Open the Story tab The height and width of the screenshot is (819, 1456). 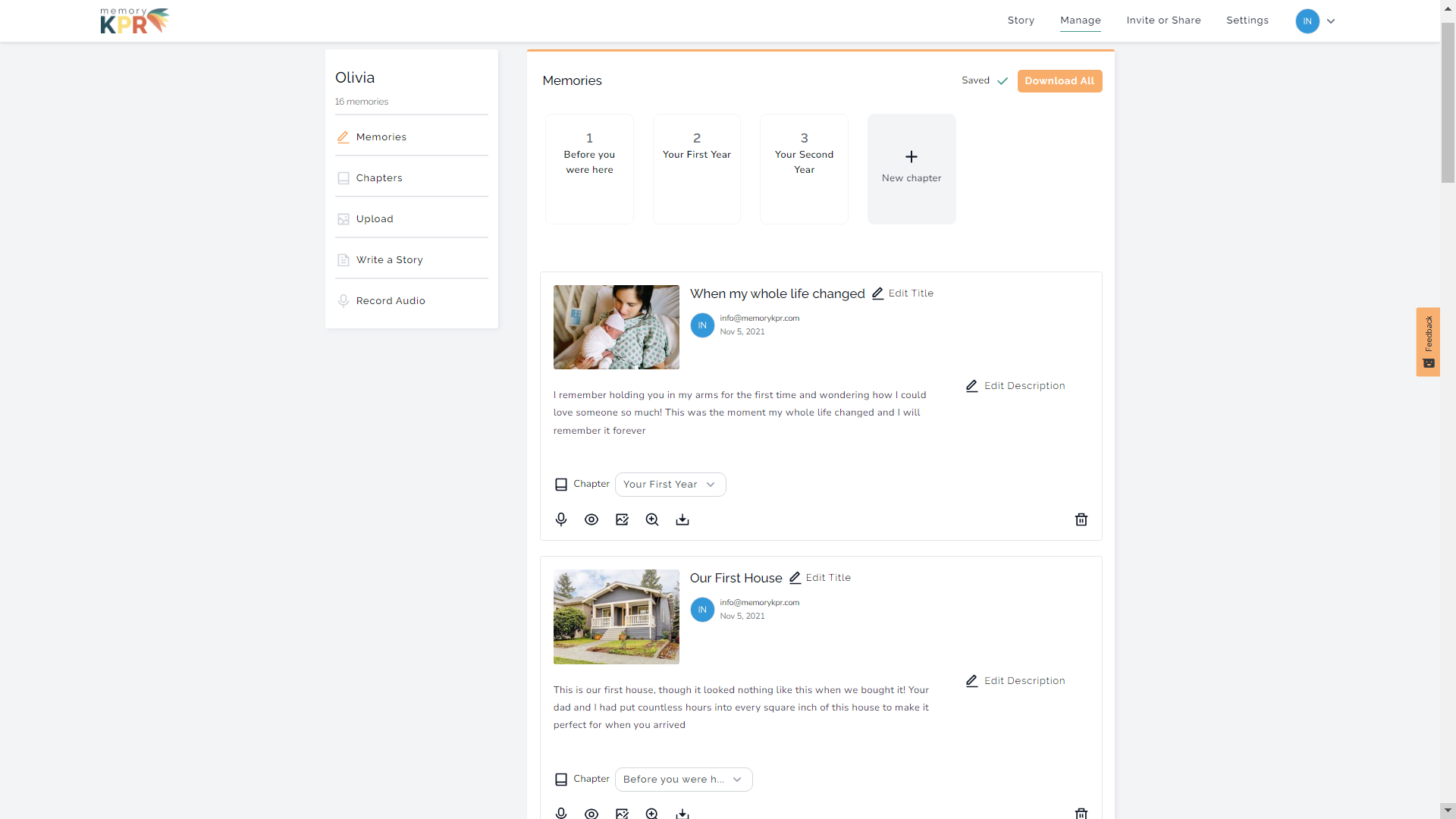coord(1021,20)
